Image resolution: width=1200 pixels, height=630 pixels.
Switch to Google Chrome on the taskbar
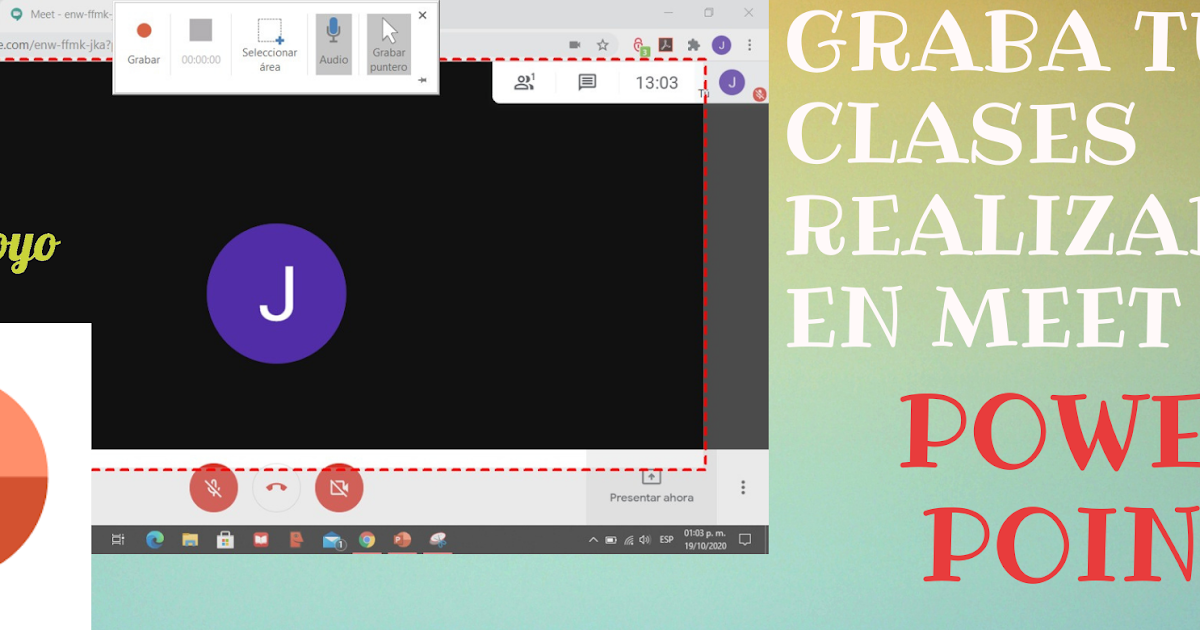367,540
